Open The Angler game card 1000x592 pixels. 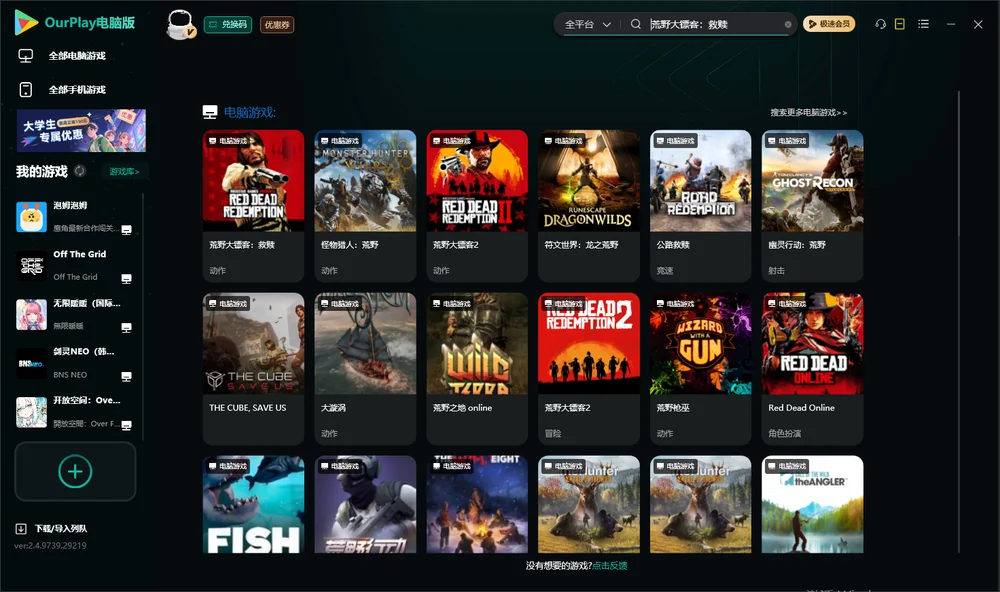pyautogui.click(x=812, y=504)
